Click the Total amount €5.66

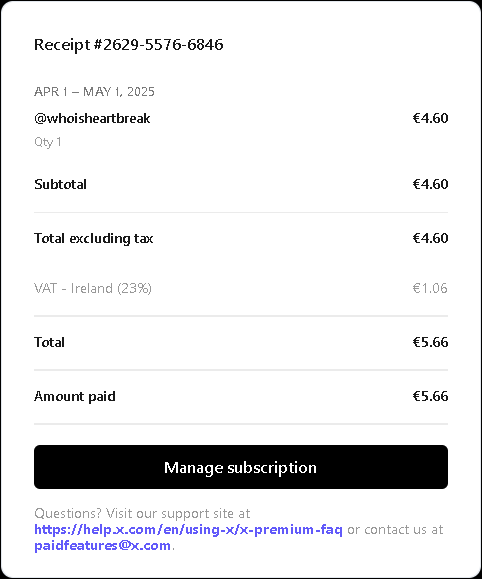click(430, 342)
